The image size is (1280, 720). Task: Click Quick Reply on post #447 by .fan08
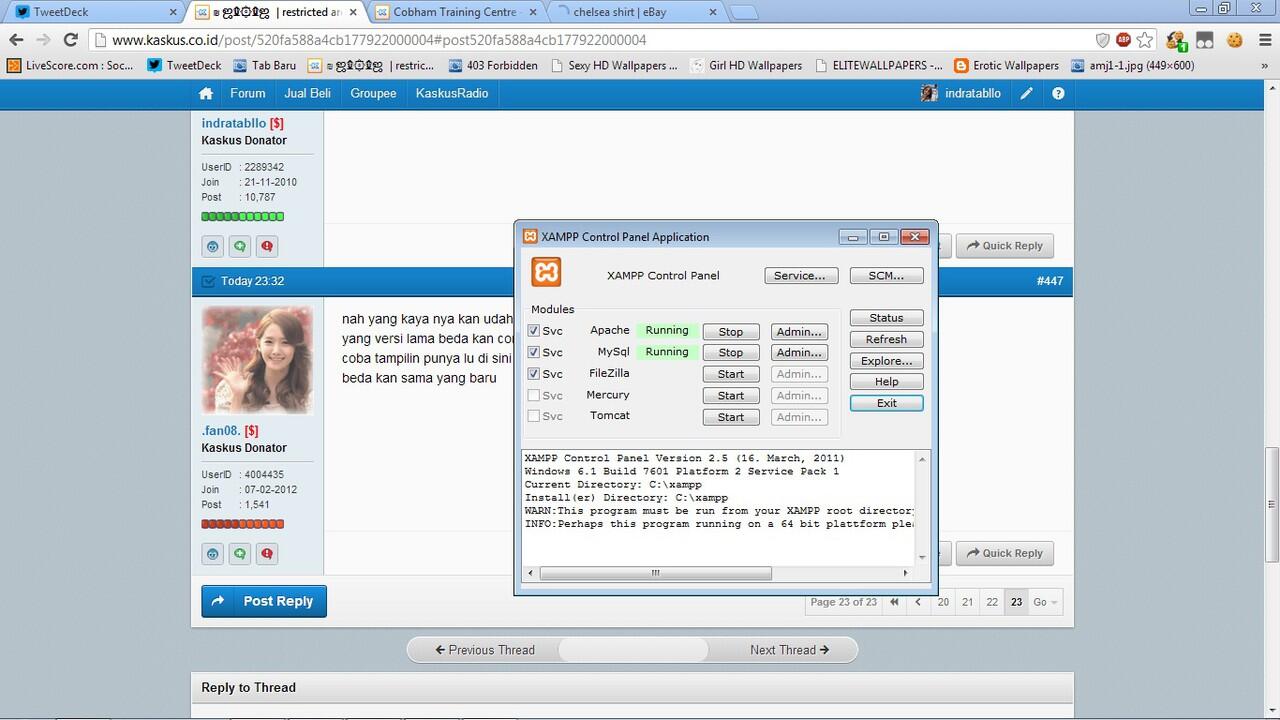(1005, 554)
